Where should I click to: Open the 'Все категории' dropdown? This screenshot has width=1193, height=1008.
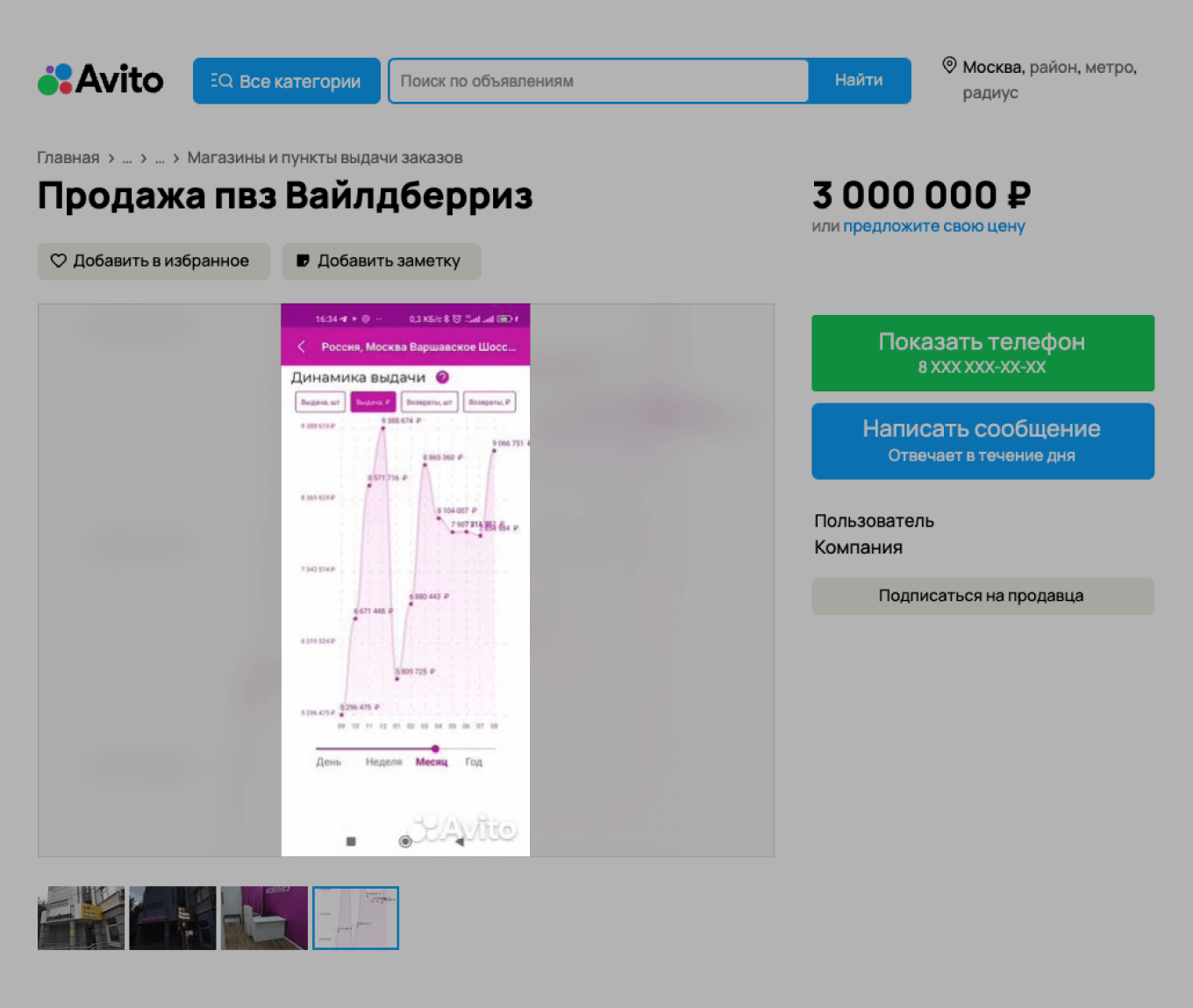point(286,80)
